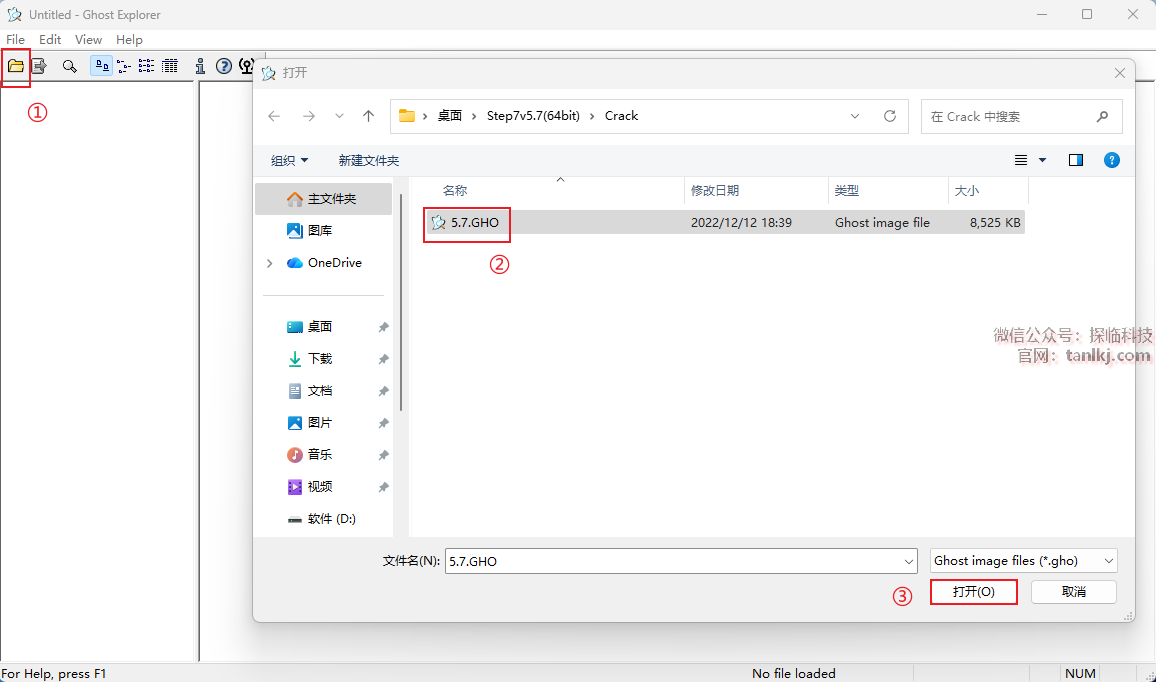The height and width of the screenshot is (682, 1156).
Task: Click the blue help icon in dialog
Action: tap(1112, 160)
